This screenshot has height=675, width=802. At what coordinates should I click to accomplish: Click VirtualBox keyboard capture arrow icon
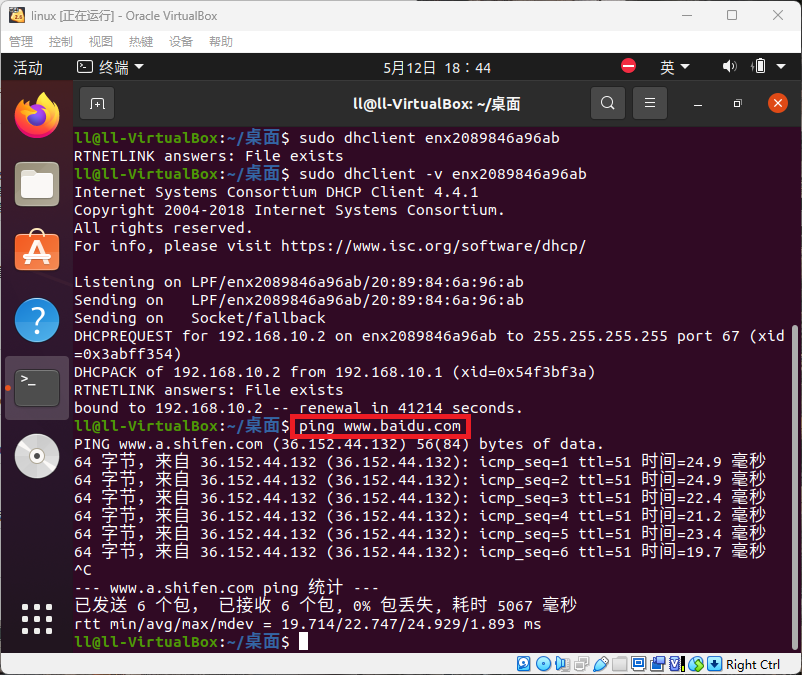click(715, 664)
